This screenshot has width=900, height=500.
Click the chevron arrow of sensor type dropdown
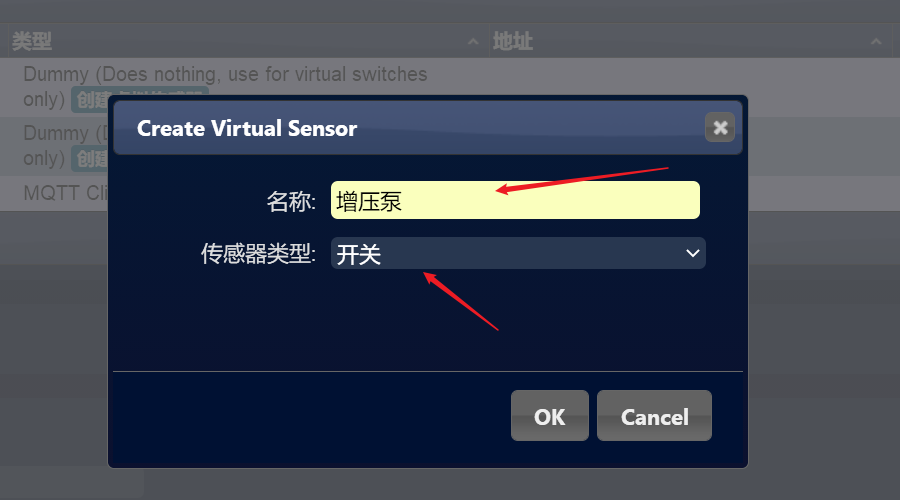692,253
